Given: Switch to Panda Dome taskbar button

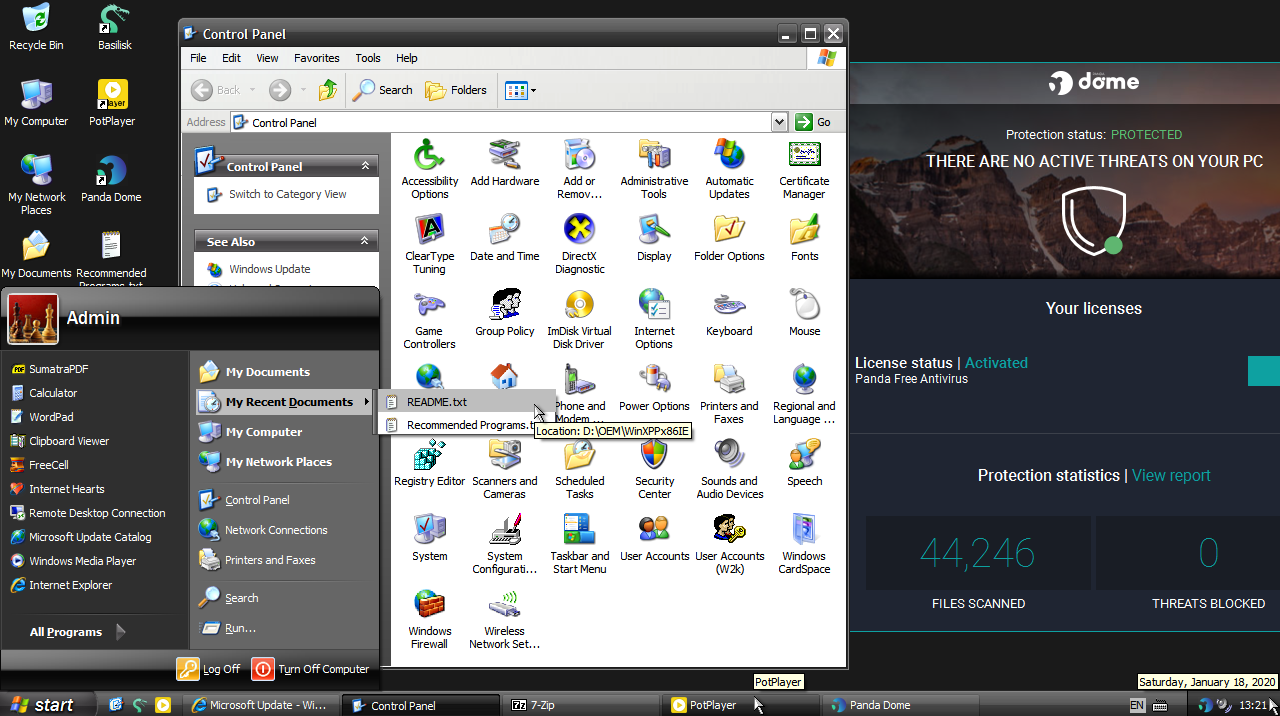Looking at the screenshot, I should pyautogui.click(x=901, y=705).
